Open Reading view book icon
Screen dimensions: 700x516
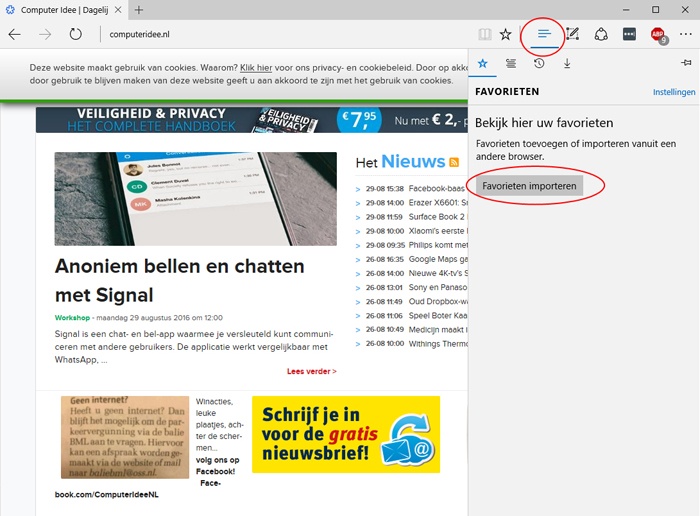click(x=485, y=34)
